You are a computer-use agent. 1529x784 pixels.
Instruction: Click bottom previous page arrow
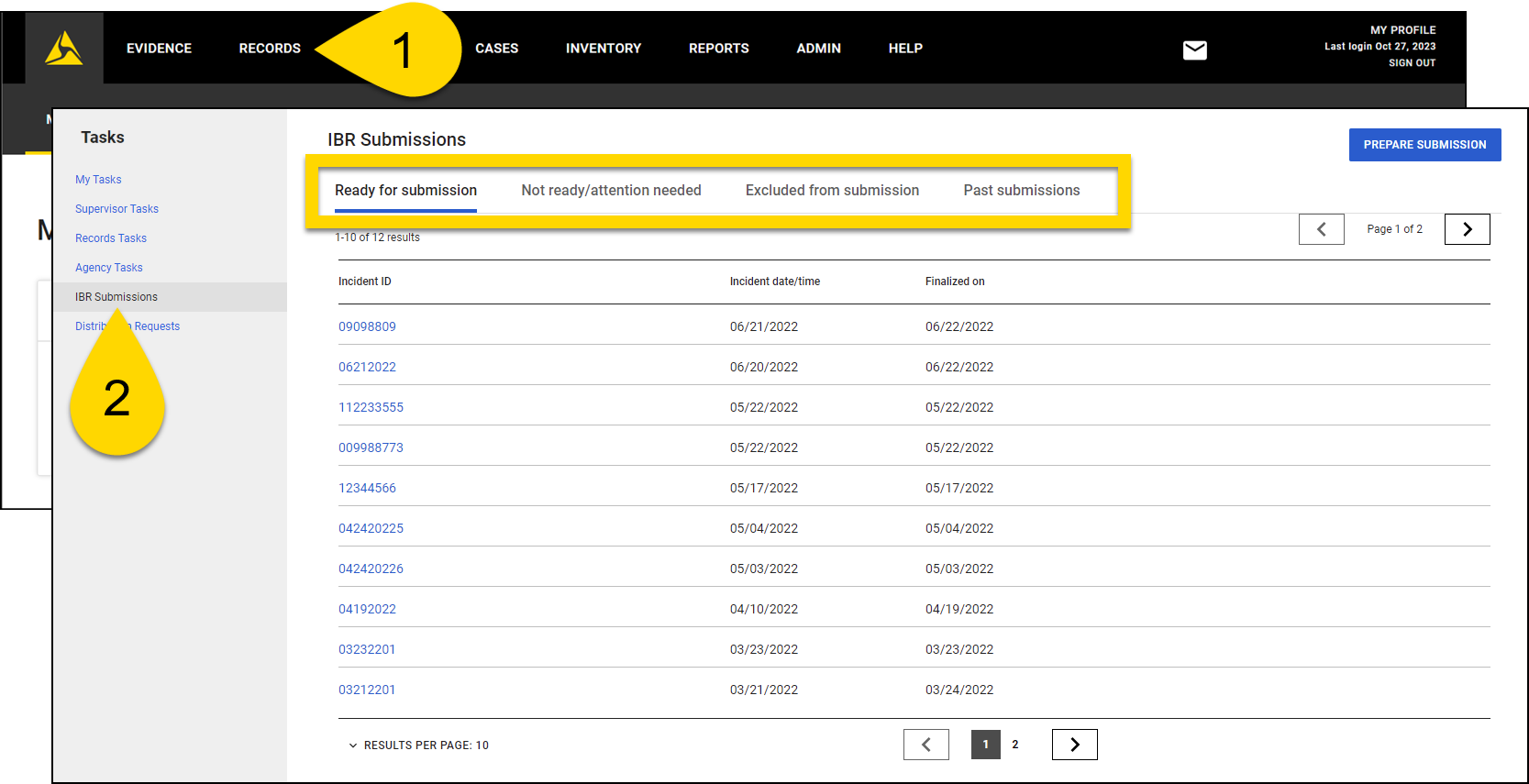925,745
